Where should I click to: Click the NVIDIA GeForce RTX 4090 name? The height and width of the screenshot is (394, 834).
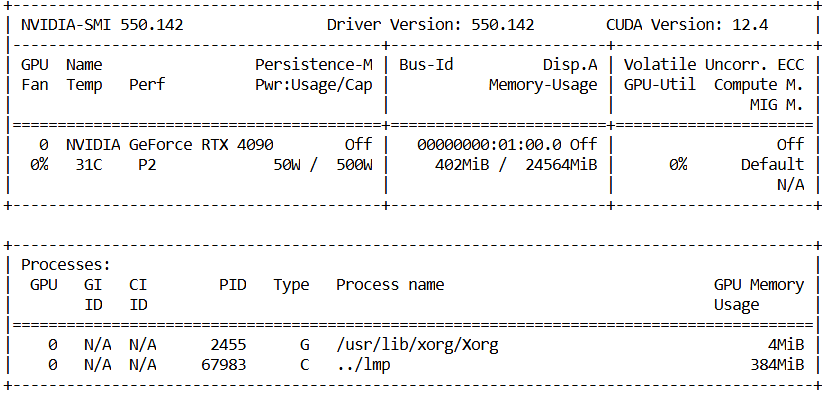pyautogui.click(x=170, y=145)
